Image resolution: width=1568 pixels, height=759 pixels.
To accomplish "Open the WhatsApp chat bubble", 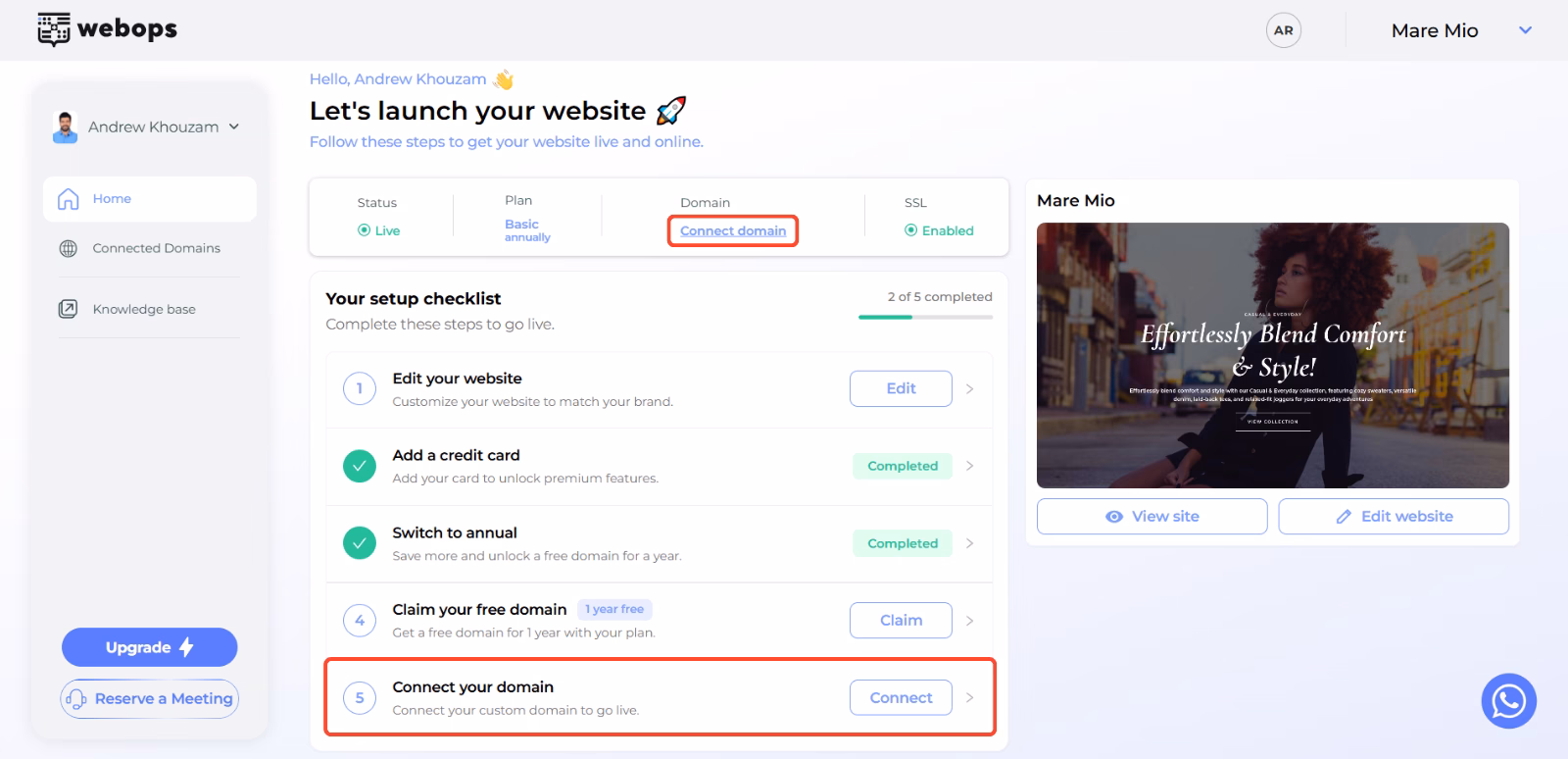I will 1508,700.
